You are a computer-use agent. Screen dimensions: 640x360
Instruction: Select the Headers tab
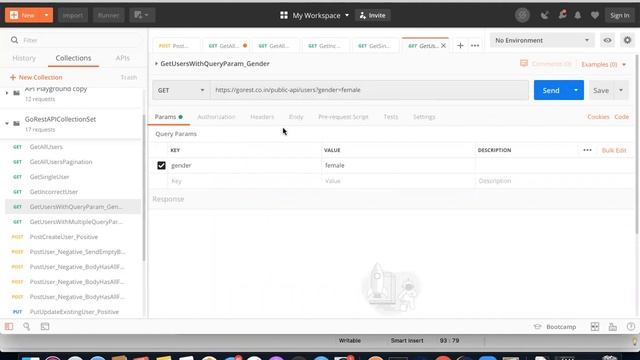click(x=262, y=117)
